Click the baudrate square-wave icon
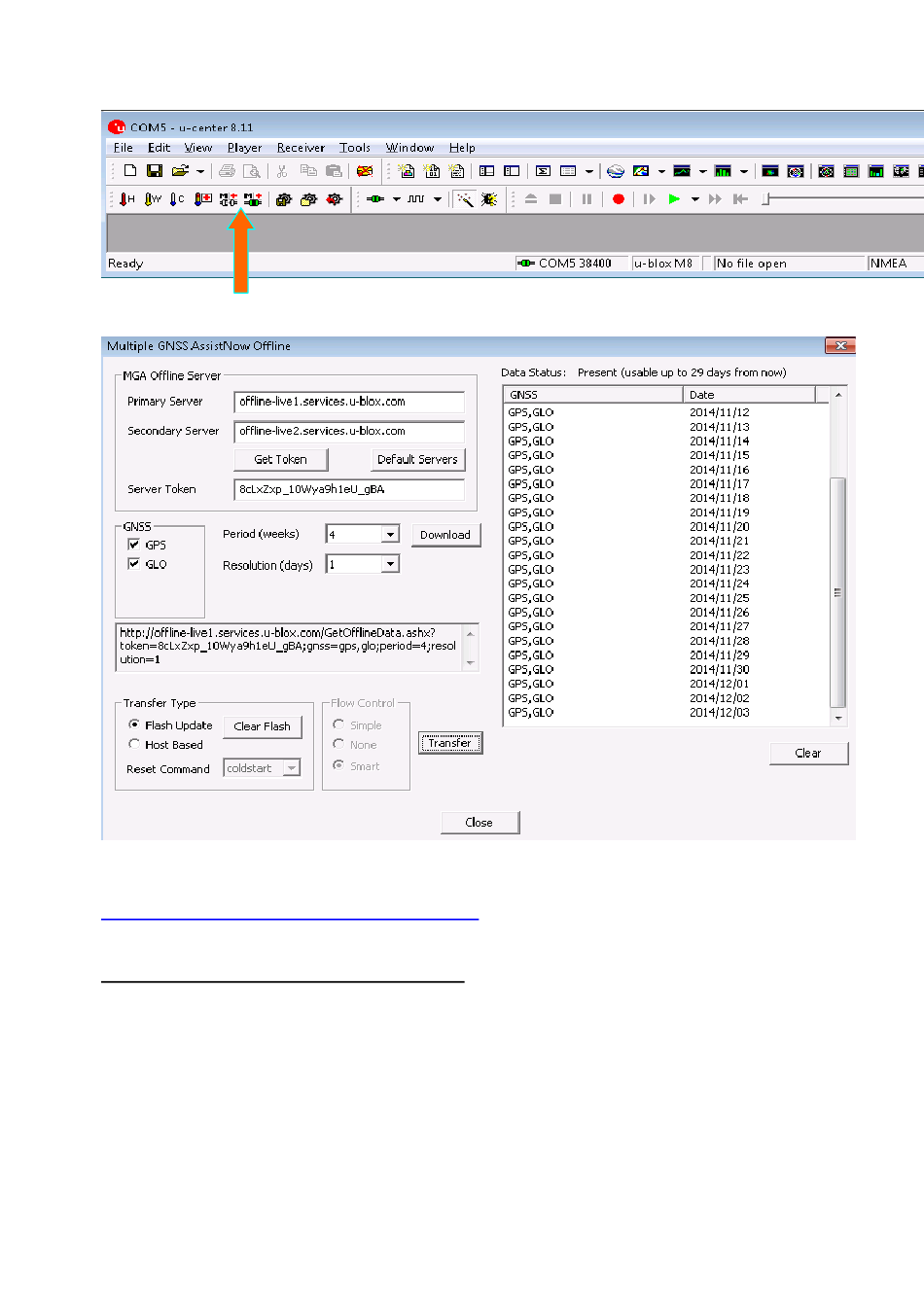Image resolution: width=924 pixels, height=1307 pixels. pyautogui.click(x=416, y=199)
